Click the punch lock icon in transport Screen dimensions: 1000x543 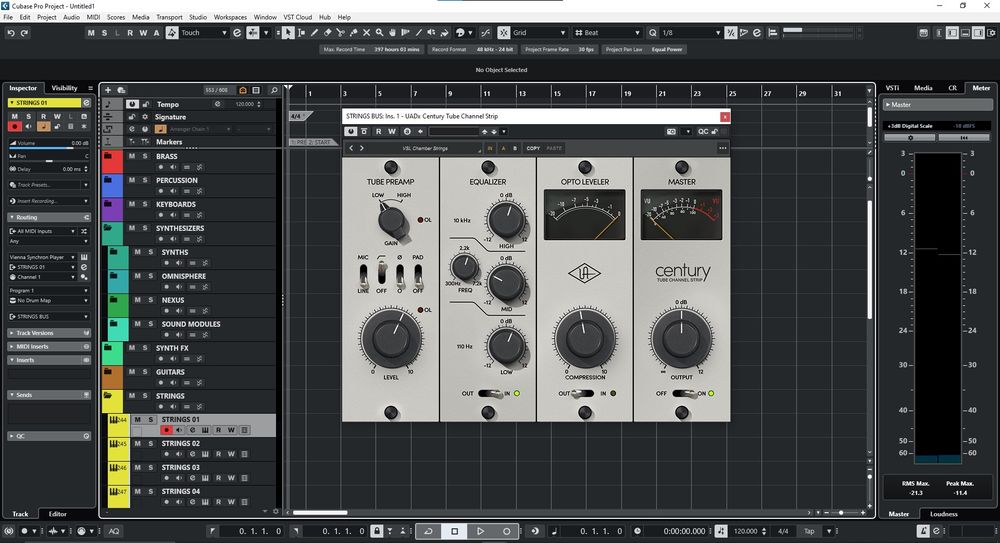coord(377,531)
